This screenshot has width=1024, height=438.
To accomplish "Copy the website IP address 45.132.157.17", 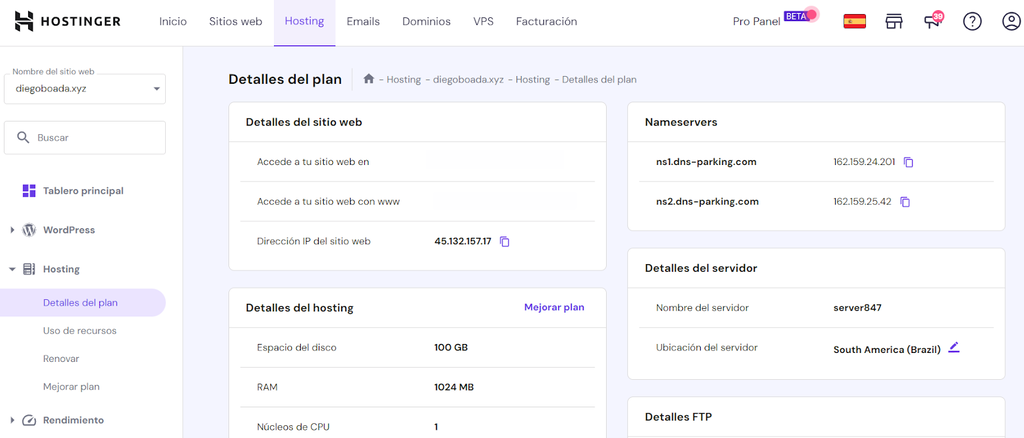I will tap(505, 242).
